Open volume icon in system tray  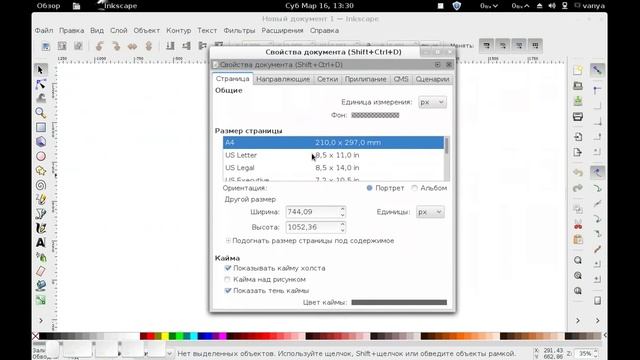(552, 6)
